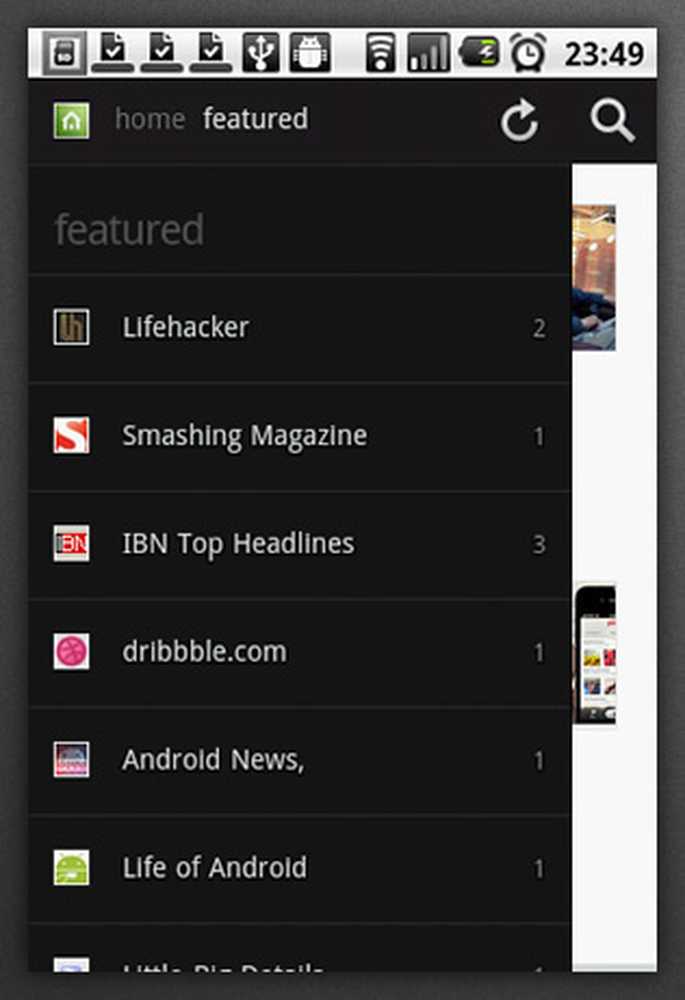Tap the IBN Top Headlines count 3

coord(539,545)
